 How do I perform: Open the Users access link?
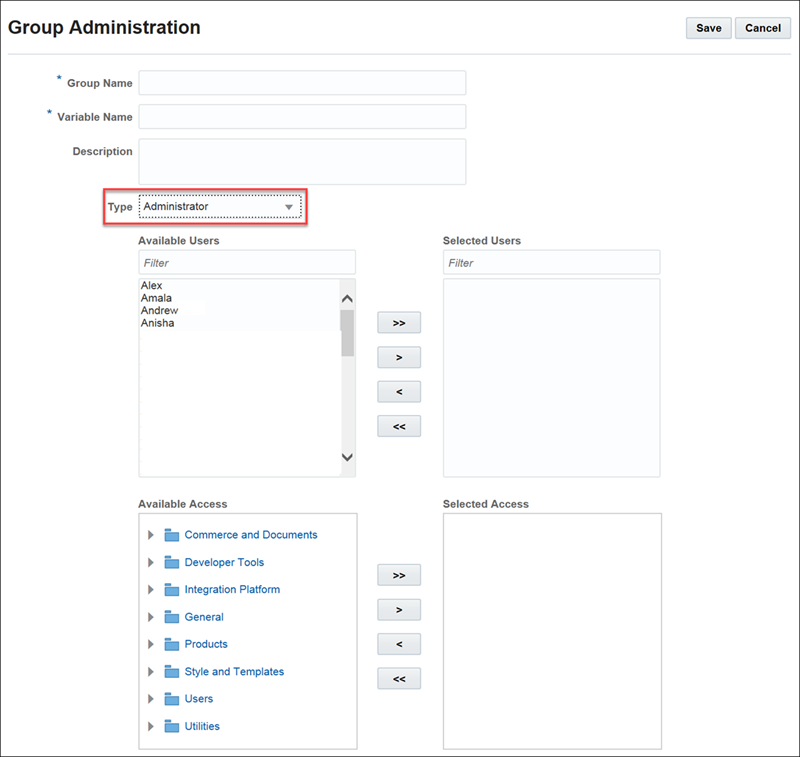pyautogui.click(x=198, y=699)
